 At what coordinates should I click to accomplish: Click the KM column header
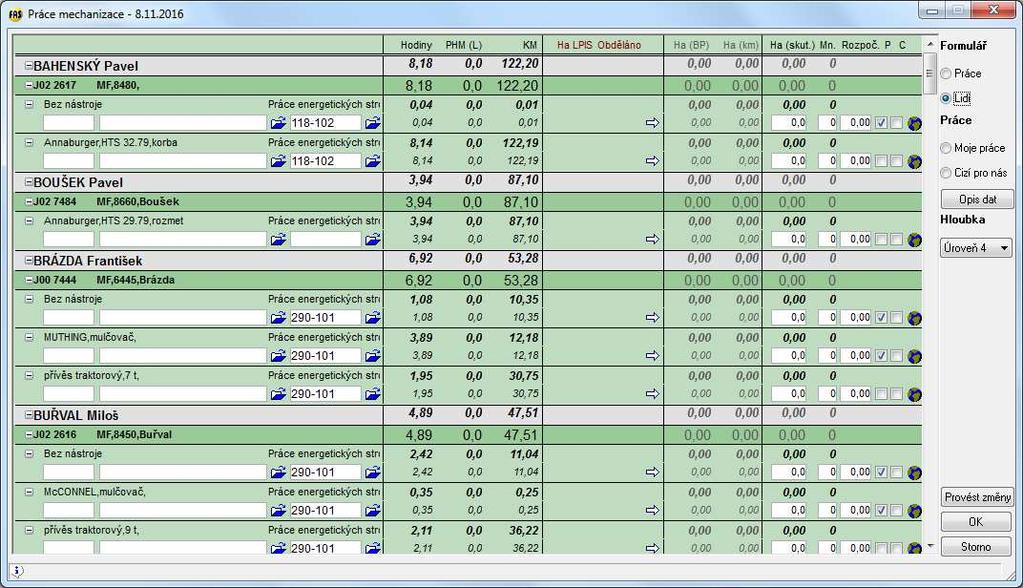pos(530,45)
